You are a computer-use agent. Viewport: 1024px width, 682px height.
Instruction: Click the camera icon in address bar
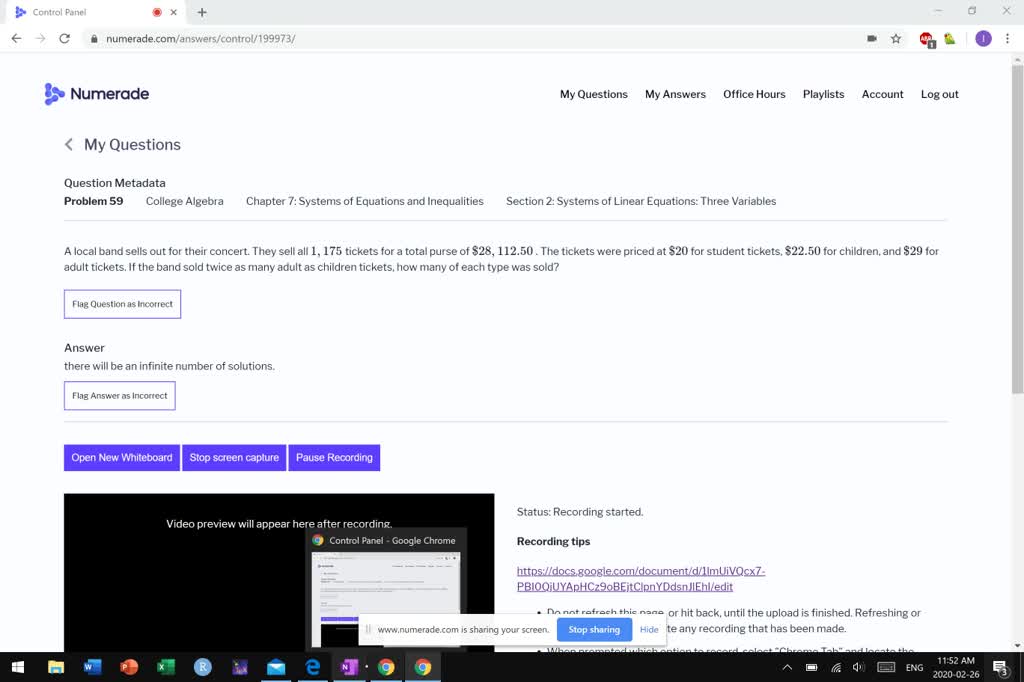pos(872,39)
